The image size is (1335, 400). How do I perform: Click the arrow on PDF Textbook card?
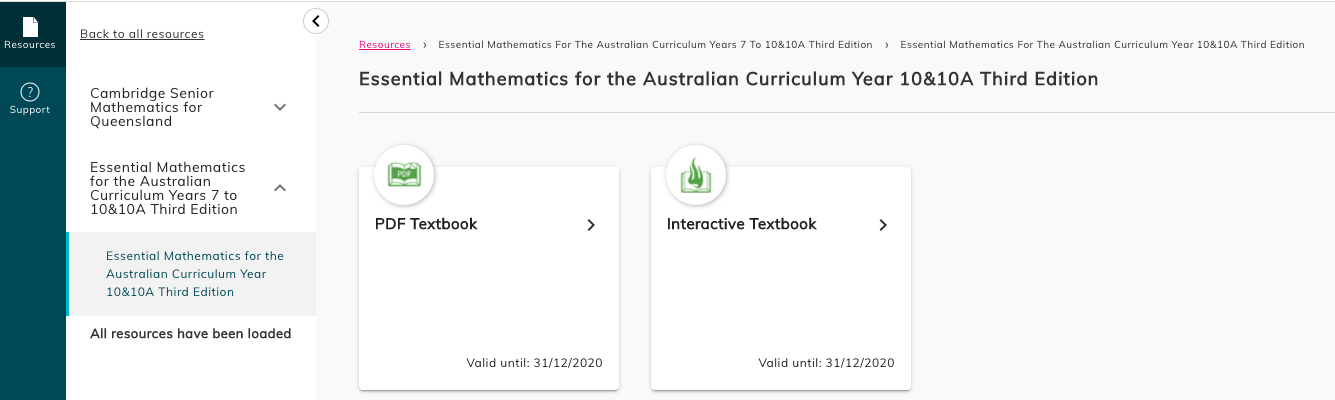591,225
